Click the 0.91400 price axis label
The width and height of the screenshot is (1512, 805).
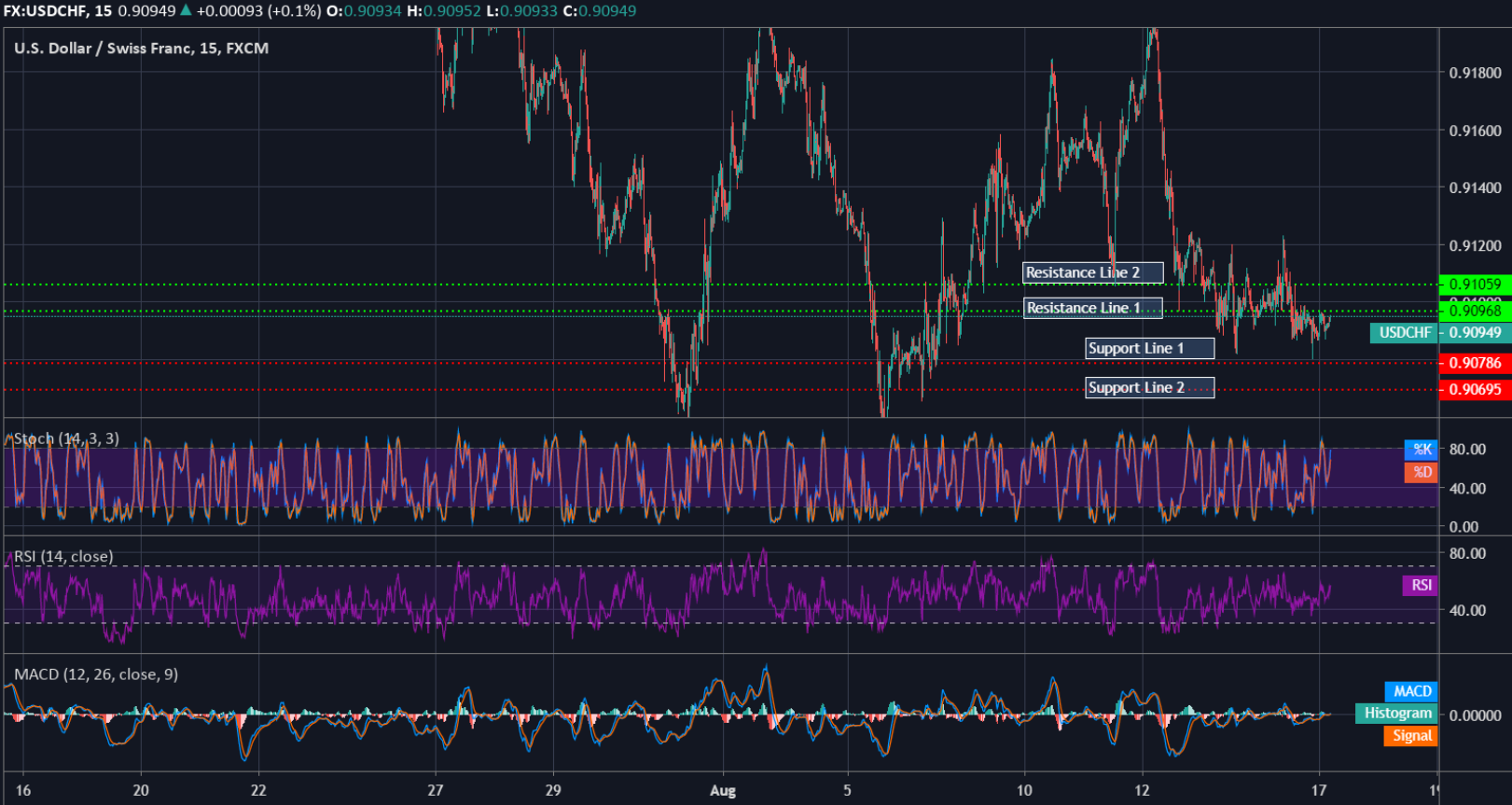1475,187
